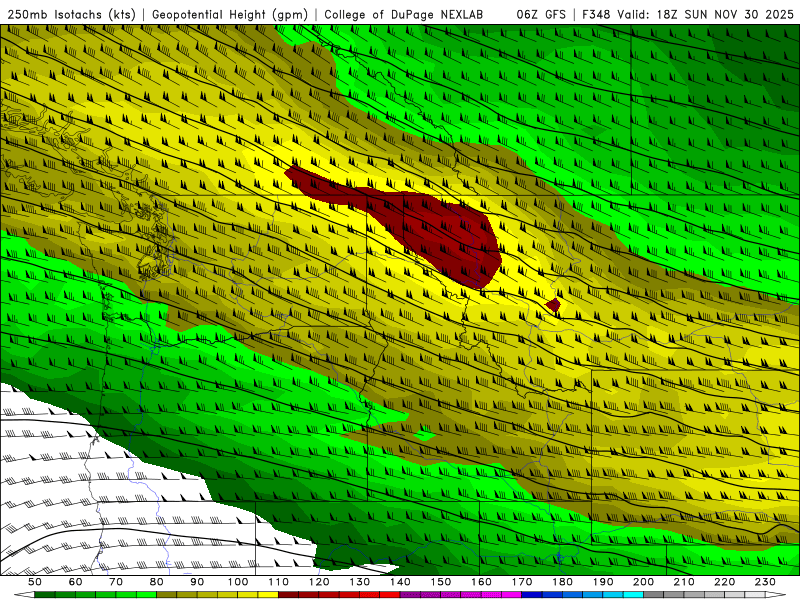800x600 pixels.
Task: Click the 210 label on the legend
Action: point(684,582)
